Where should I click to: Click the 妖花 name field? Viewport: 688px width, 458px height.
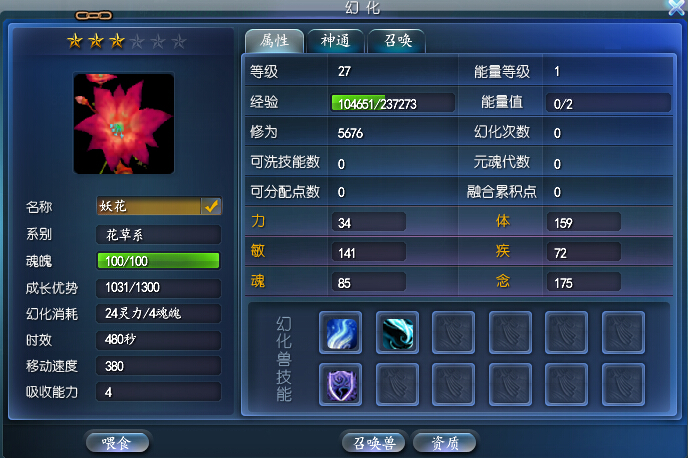click(x=148, y=206)
